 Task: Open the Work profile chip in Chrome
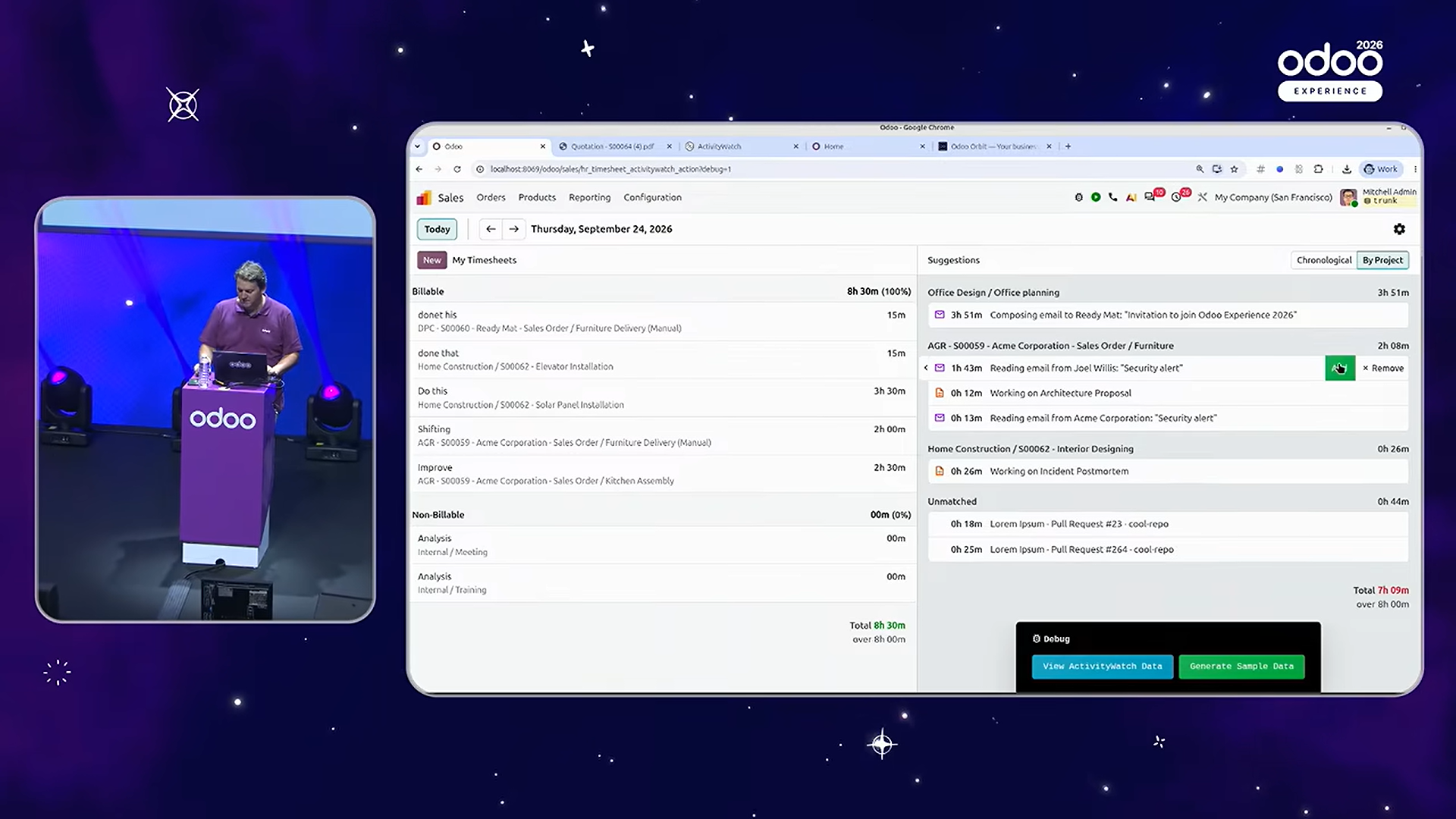click(x=1381, y=169)
